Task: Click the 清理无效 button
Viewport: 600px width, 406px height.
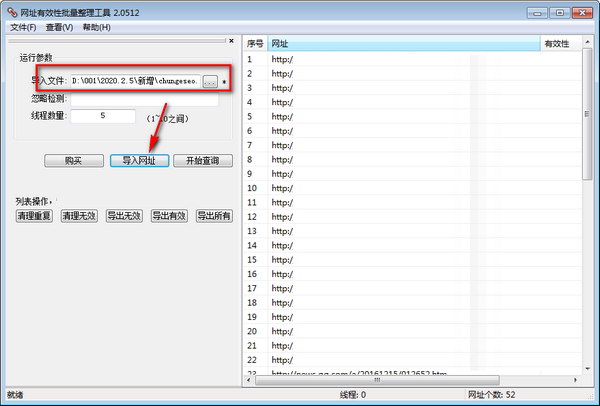Action: (79, 215)
